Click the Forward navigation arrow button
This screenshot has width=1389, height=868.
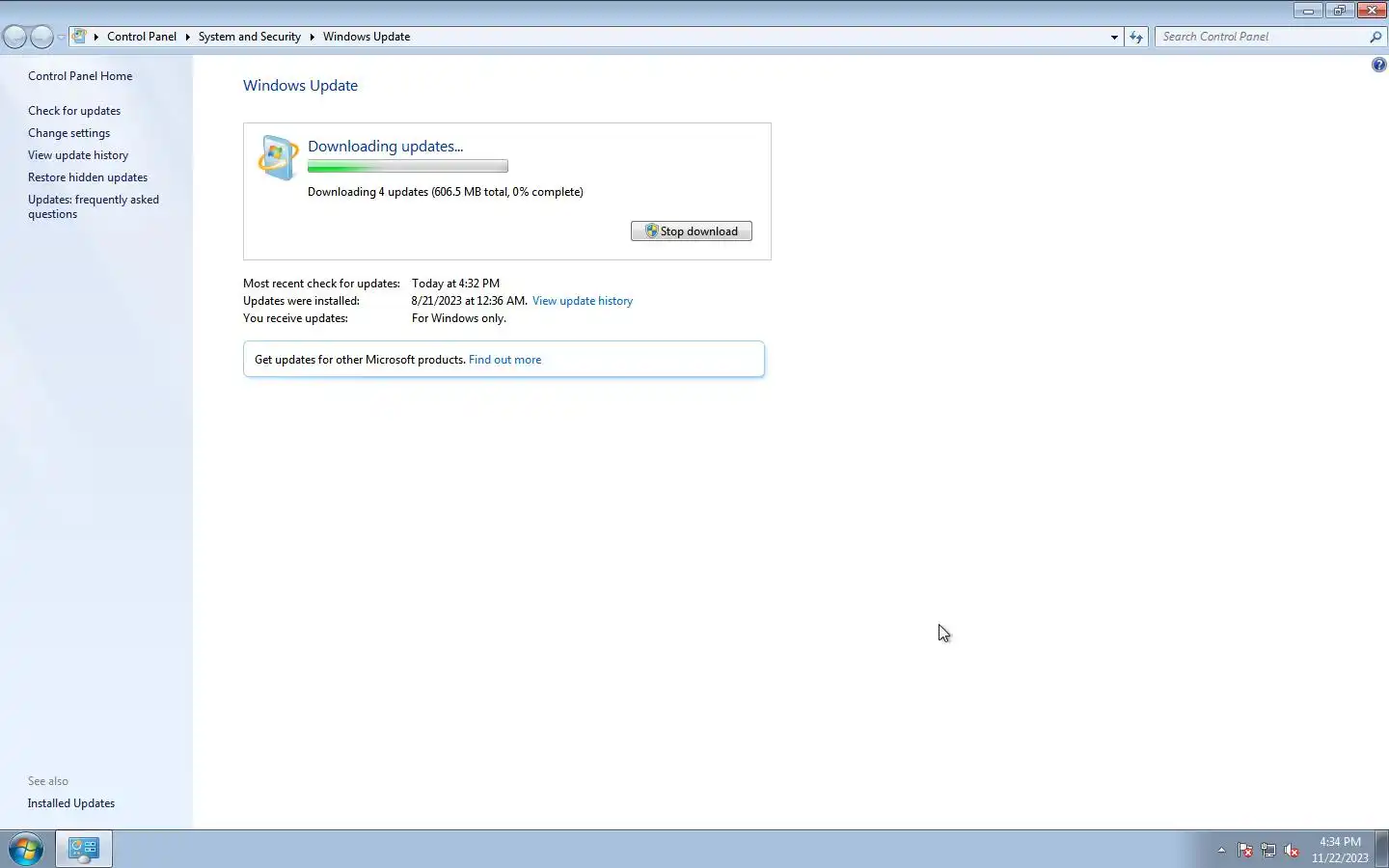(41, 37)
